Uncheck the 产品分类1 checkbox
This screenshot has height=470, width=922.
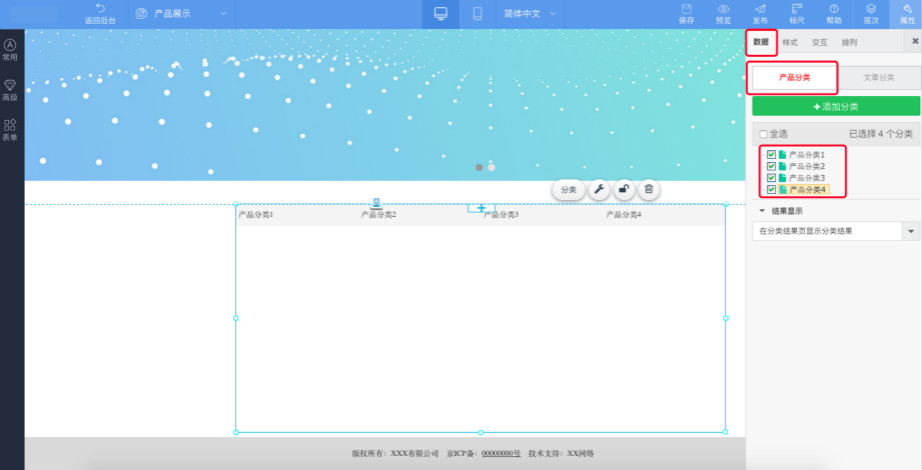click(771, 155)
